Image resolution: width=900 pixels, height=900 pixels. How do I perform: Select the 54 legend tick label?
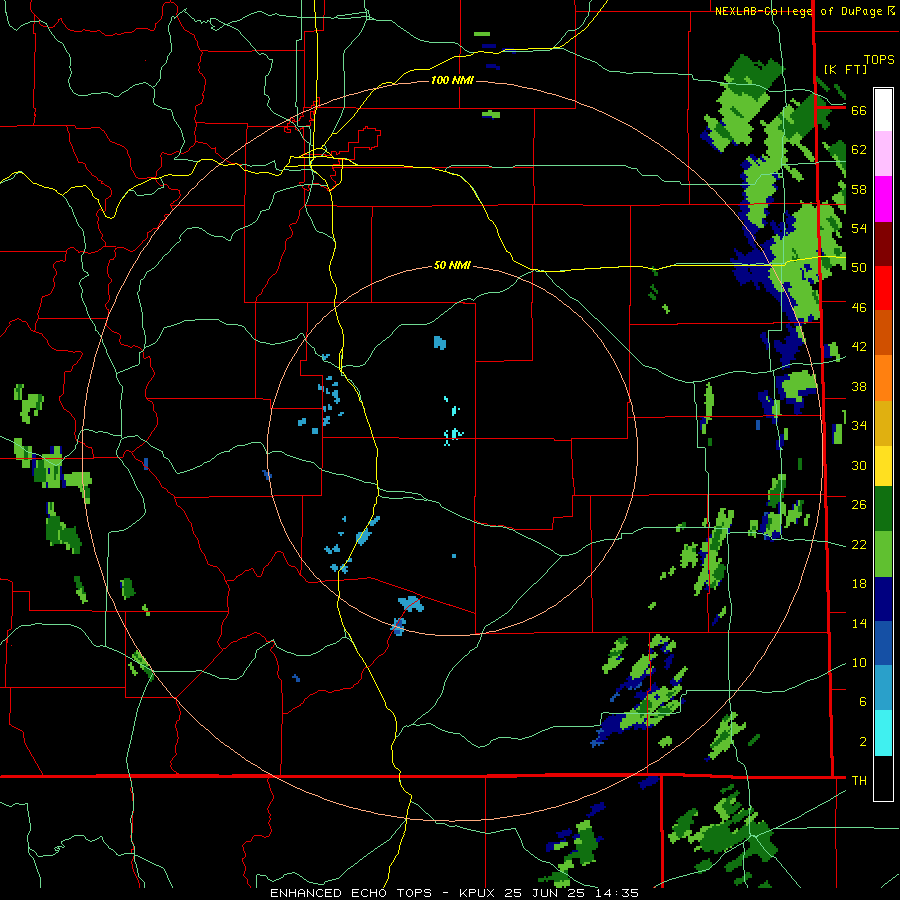click(x=859, y=228)
